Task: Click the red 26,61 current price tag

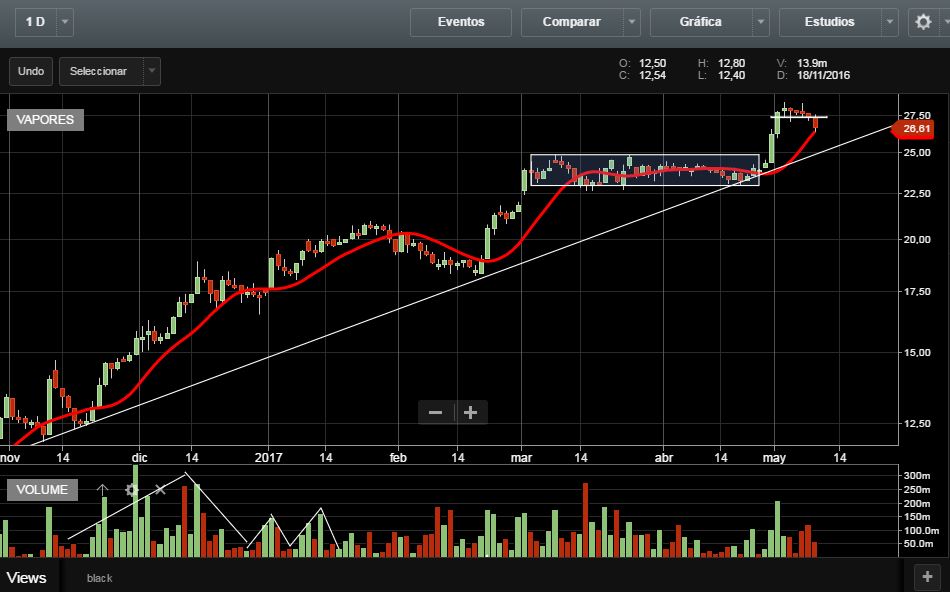Action: [x=914, y=129]
